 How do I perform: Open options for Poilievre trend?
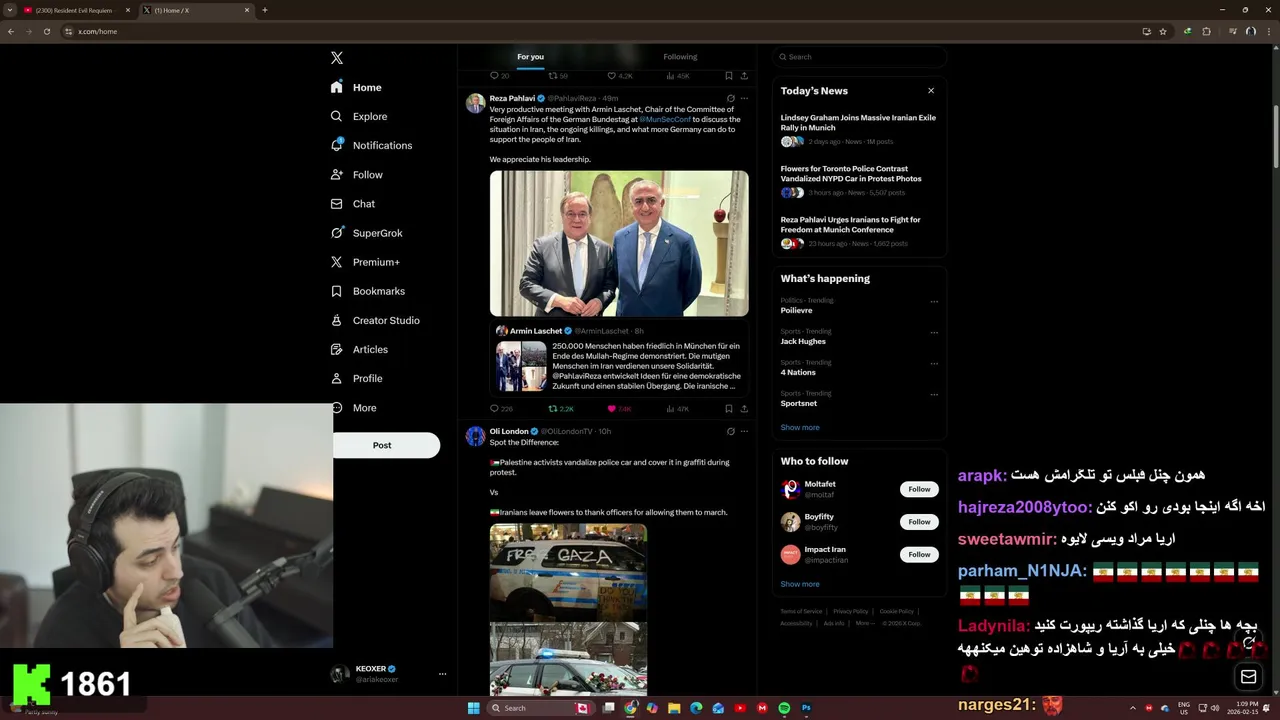coord(934,301)
